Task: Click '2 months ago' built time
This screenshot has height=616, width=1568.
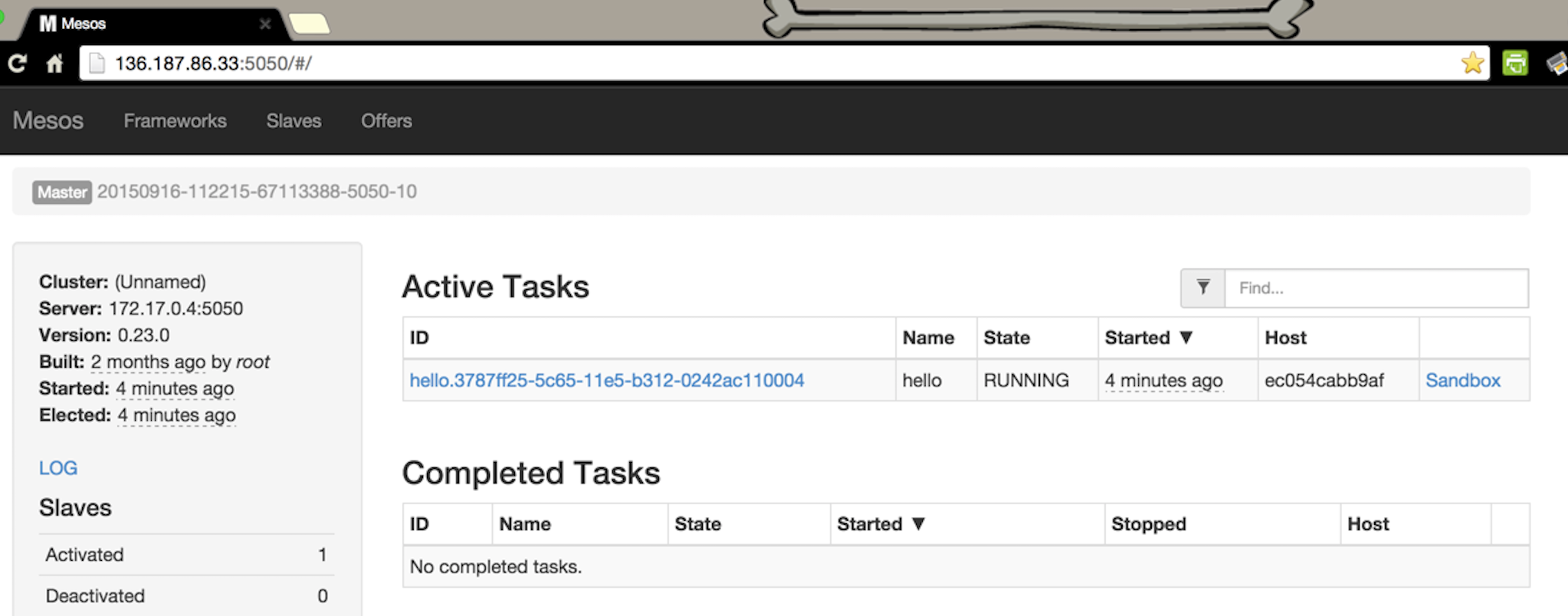Action: [x=148, y=362]
